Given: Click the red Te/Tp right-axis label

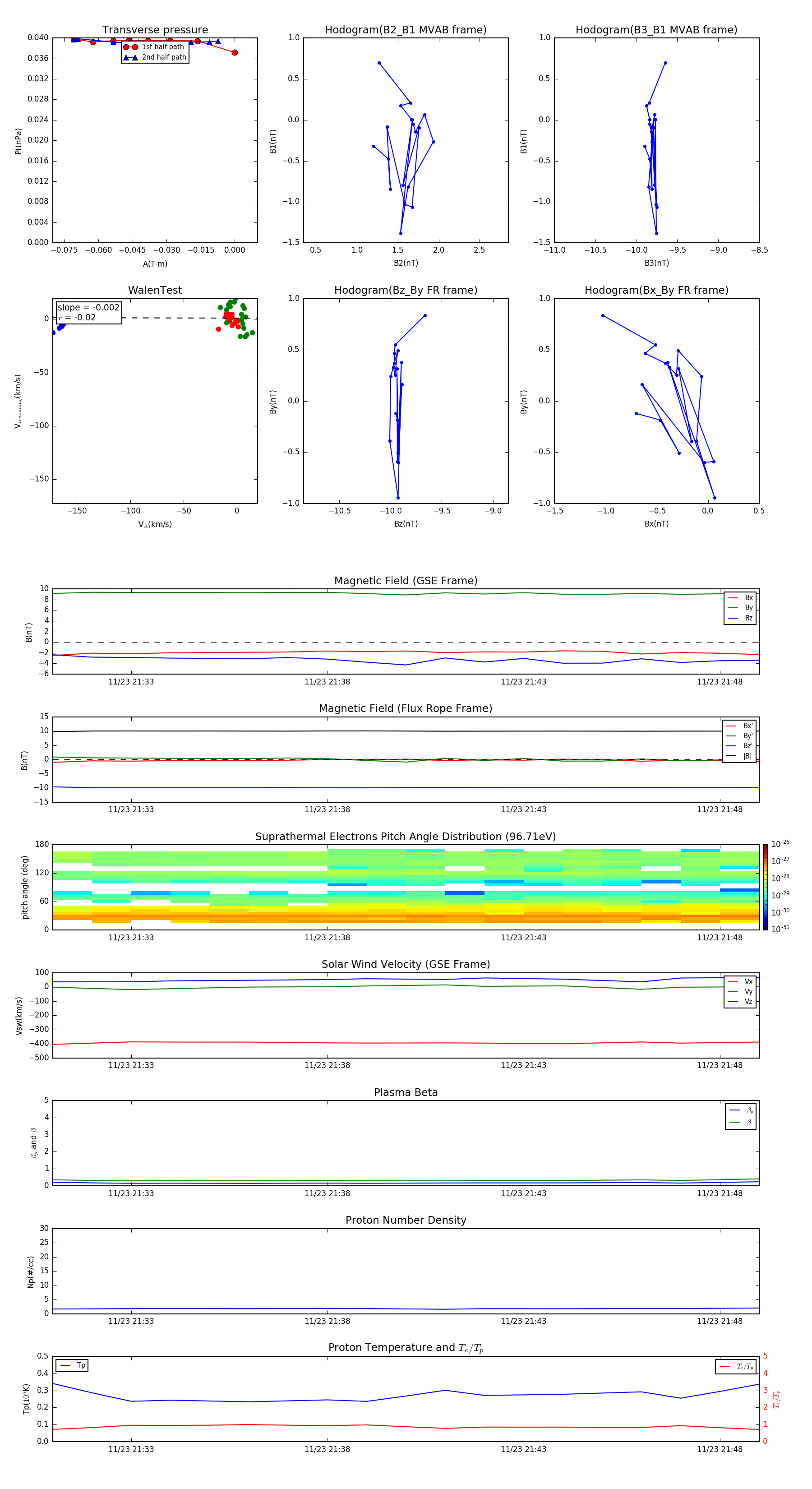Looking at the screenshot, I should tap(777, 1399).
